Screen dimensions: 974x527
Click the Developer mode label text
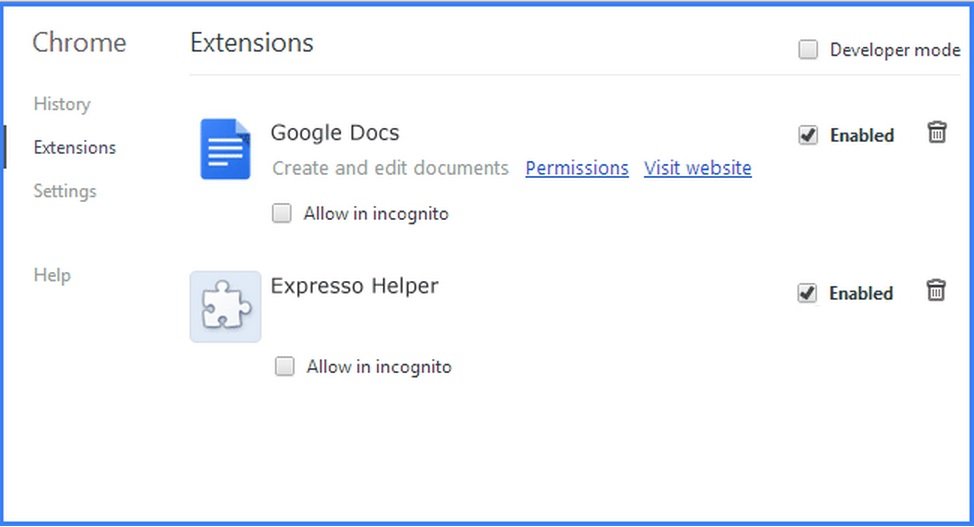coord(895,50)
